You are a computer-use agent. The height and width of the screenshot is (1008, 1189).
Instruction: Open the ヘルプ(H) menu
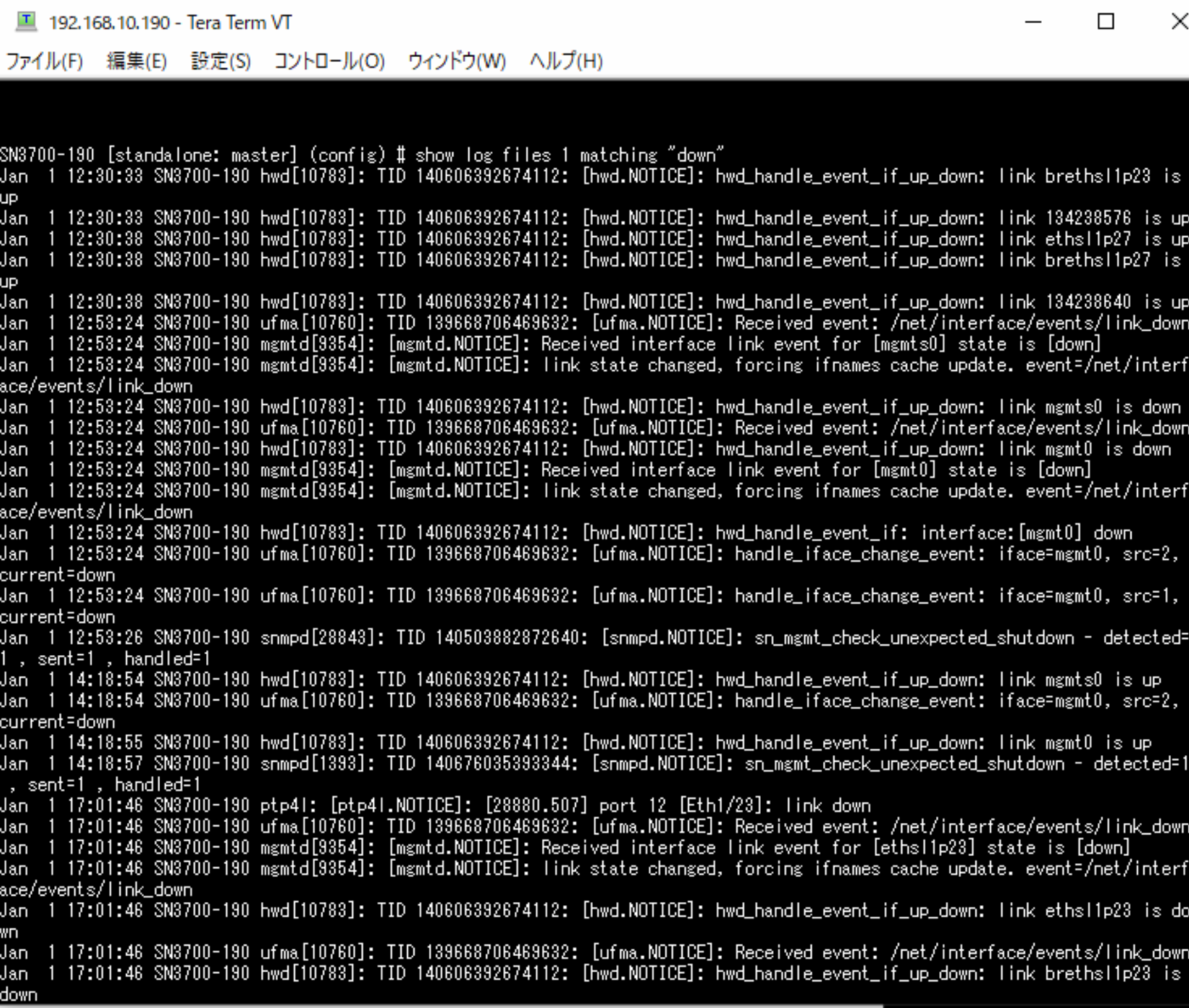pyautogui.click(x=566, y=61)
